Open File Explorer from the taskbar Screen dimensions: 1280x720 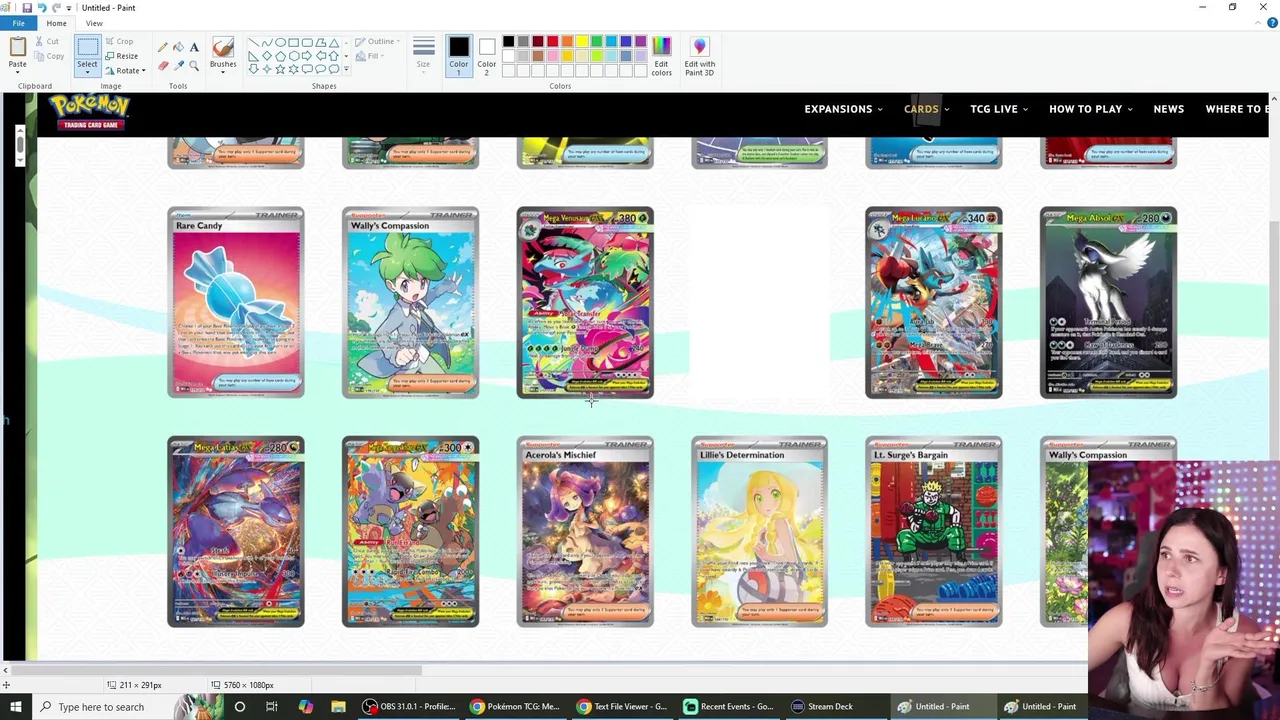coord(338,707)
